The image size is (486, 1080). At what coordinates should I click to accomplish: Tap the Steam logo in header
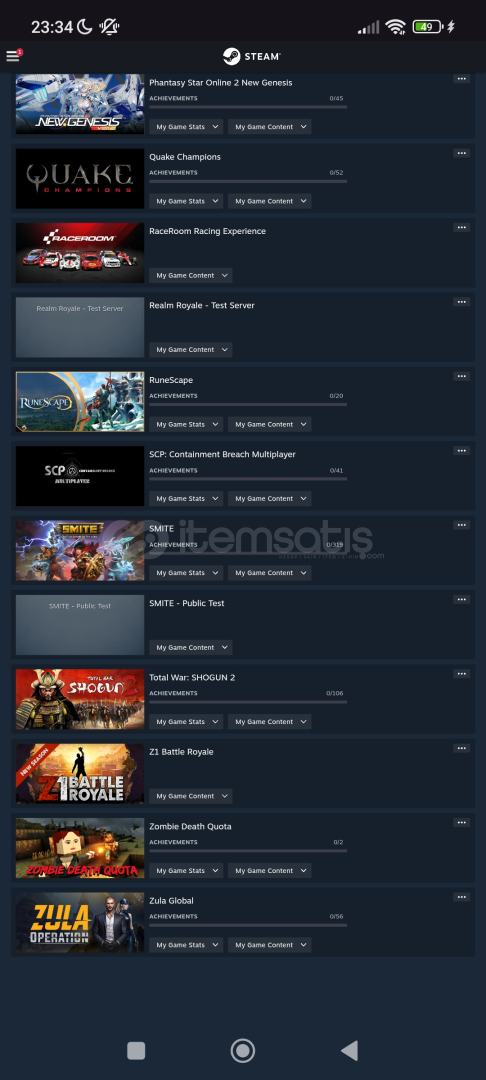coord(251,56)
